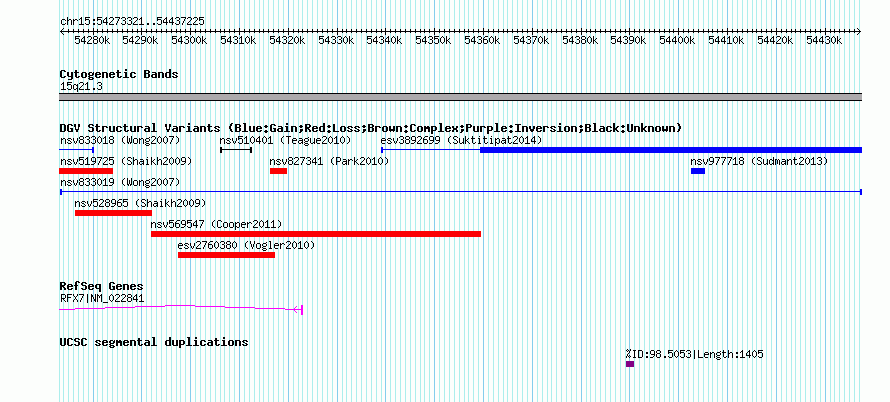Select the small red nsv827341 loss bar
The height and width of the screenshot is (402, 890).
point(278,171)
